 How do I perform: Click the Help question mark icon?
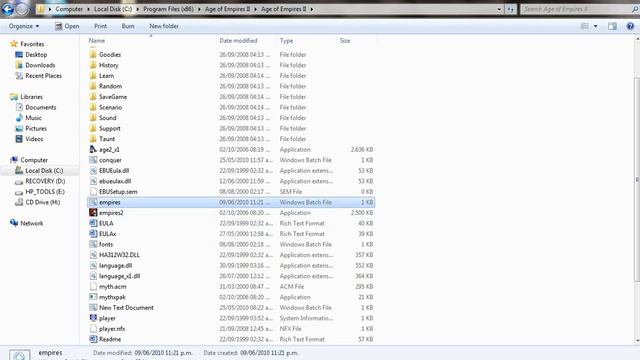point(630,26)
